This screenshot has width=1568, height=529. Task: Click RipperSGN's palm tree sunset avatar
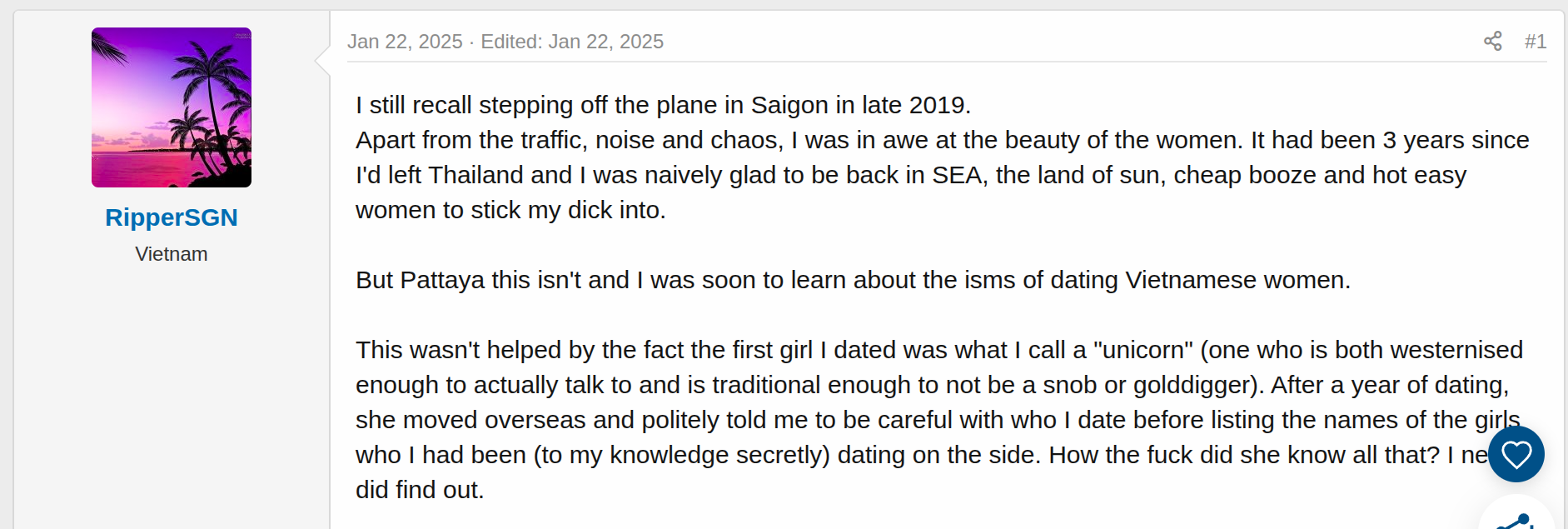(x=172, y=107)
